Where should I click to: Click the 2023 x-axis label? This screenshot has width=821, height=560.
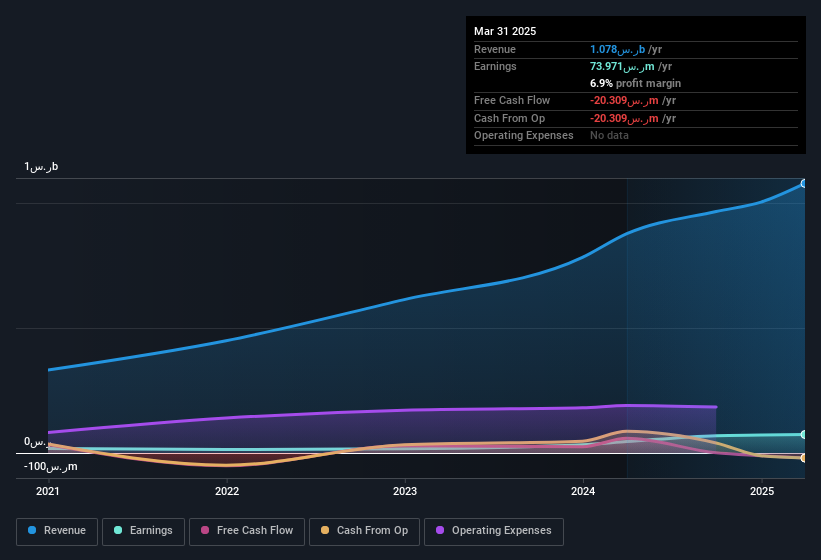click(405, 491)
